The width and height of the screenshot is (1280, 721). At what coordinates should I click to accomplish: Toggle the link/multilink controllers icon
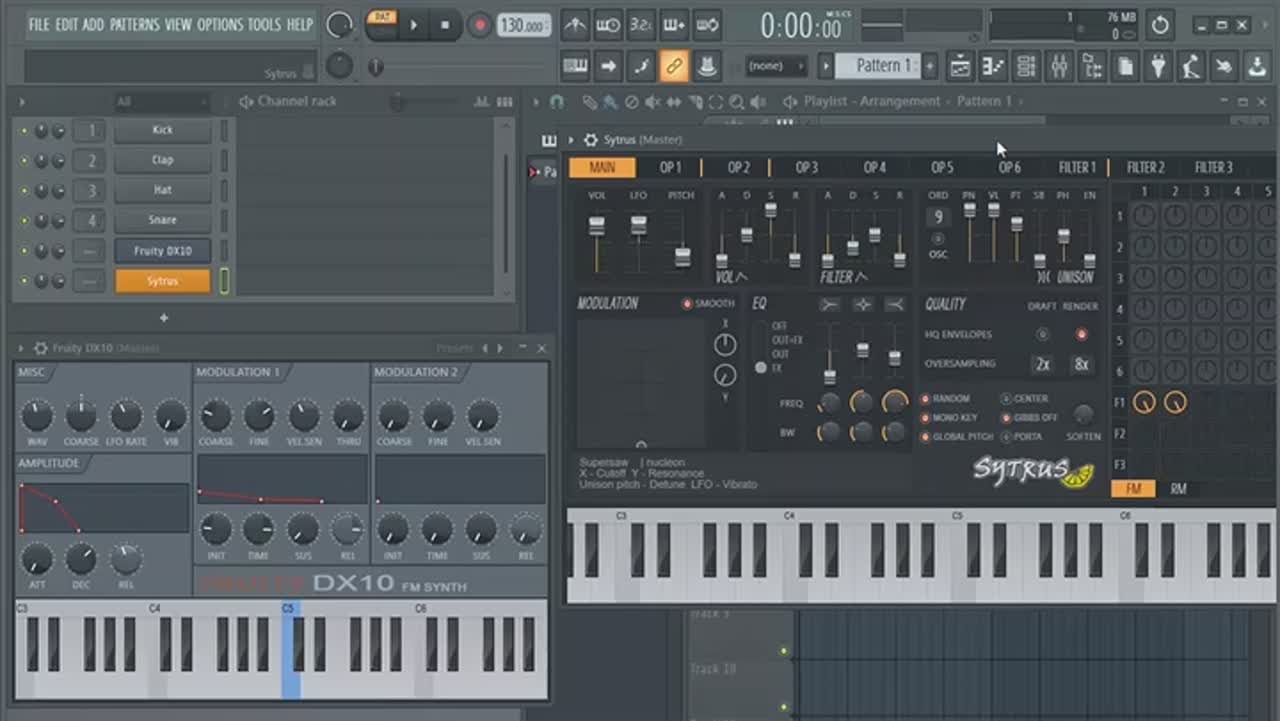point(674,67)
